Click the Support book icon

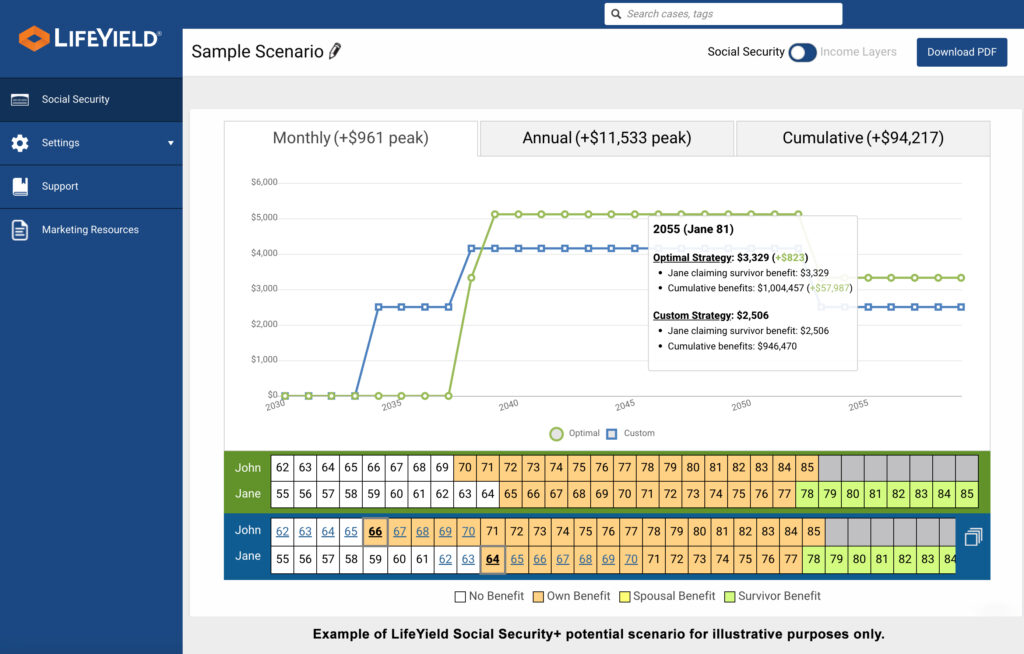[20, 186]
